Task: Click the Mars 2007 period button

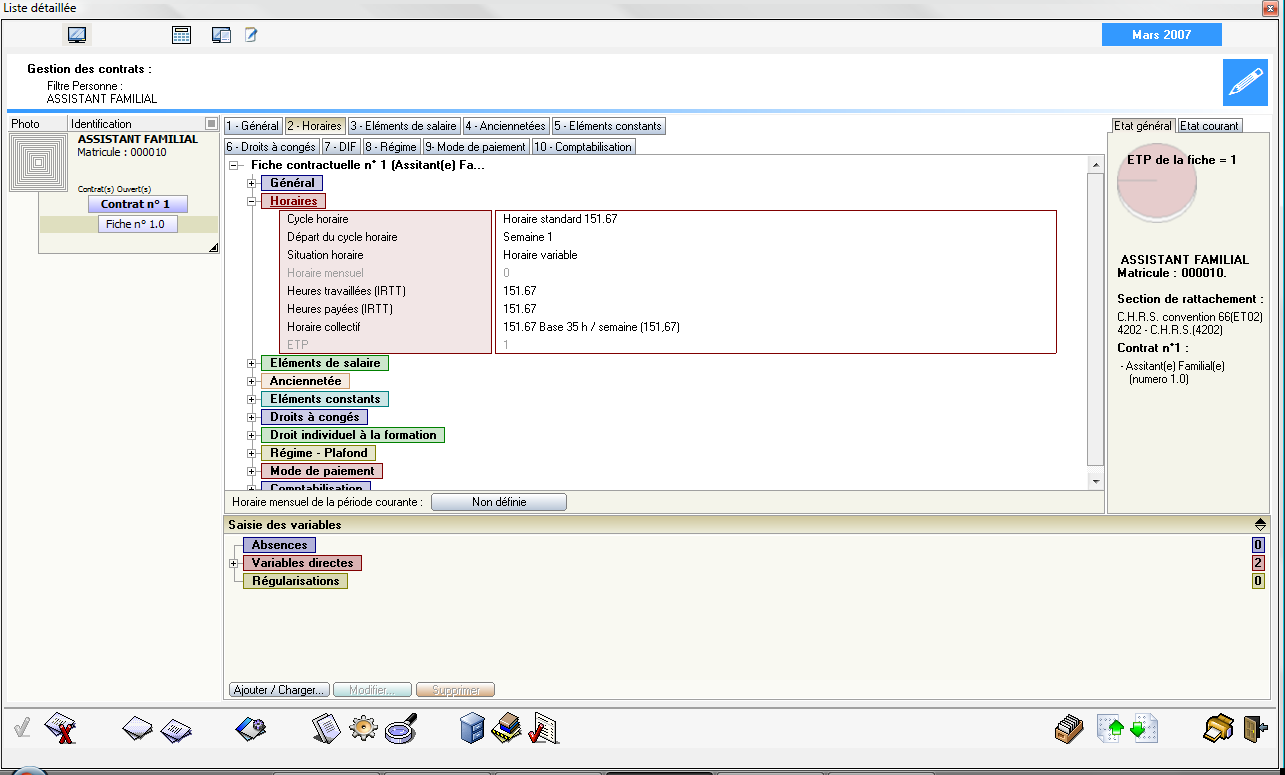Action: coord(1162,35)
